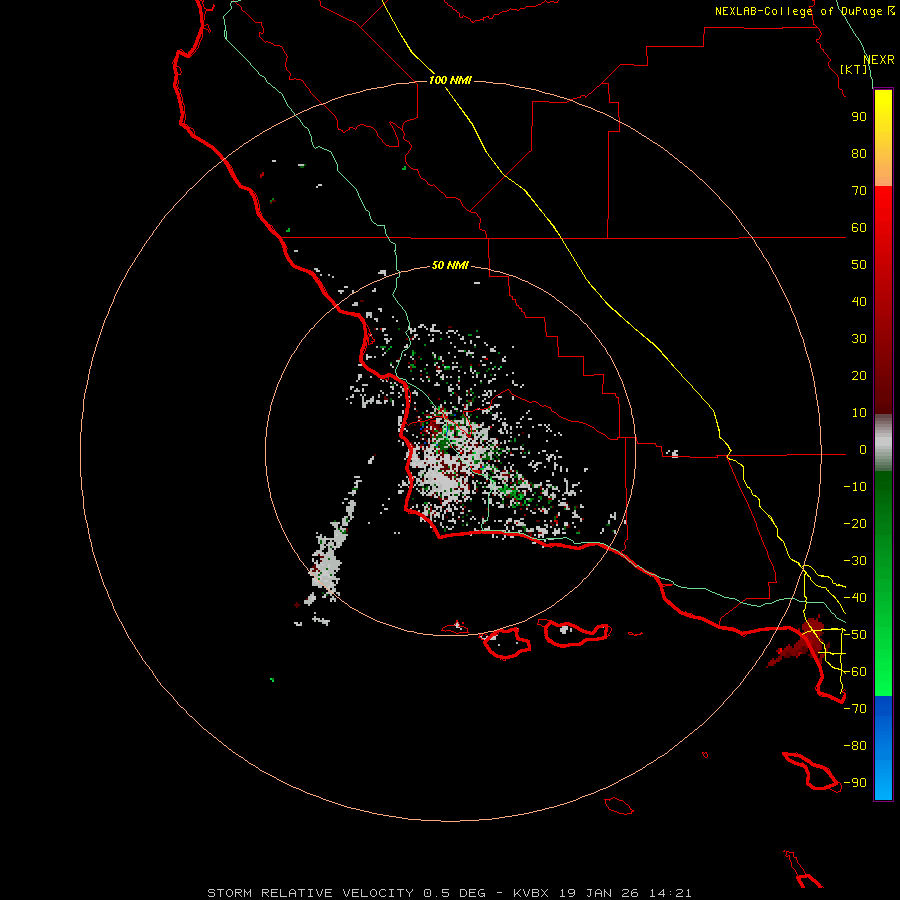Click the -90 value on the color scale

tap(855, 783)
